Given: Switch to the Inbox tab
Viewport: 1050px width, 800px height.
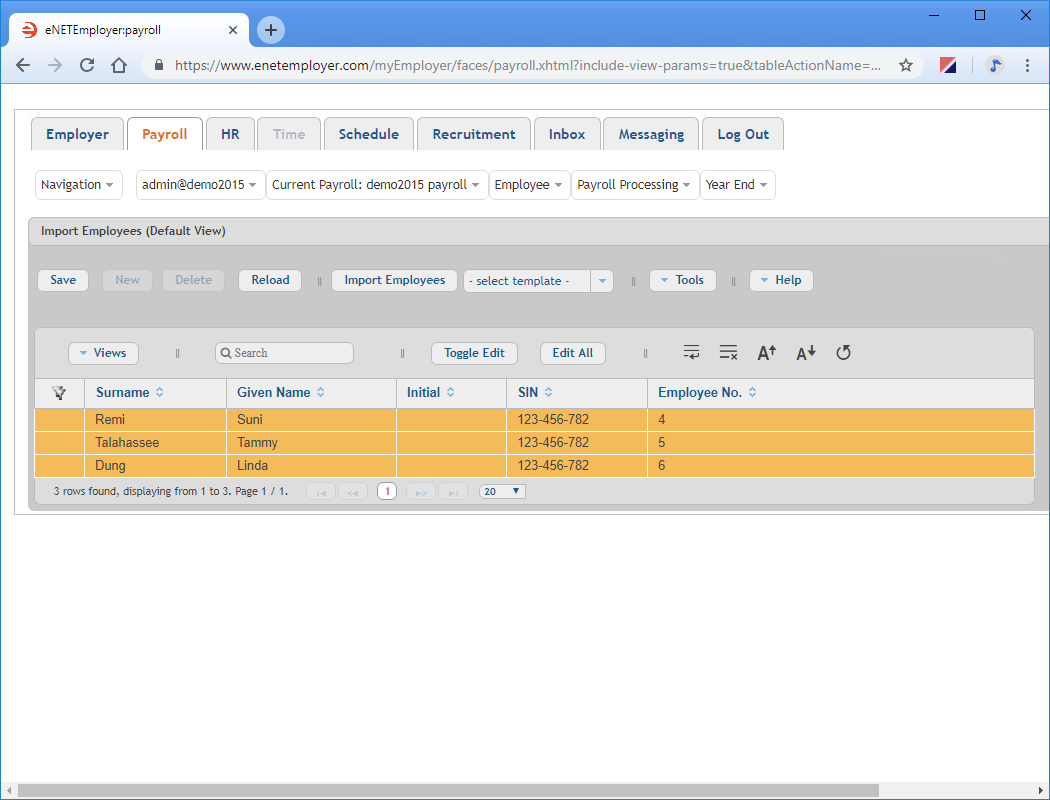Looking at the screenshot, I should click(567, 134).
